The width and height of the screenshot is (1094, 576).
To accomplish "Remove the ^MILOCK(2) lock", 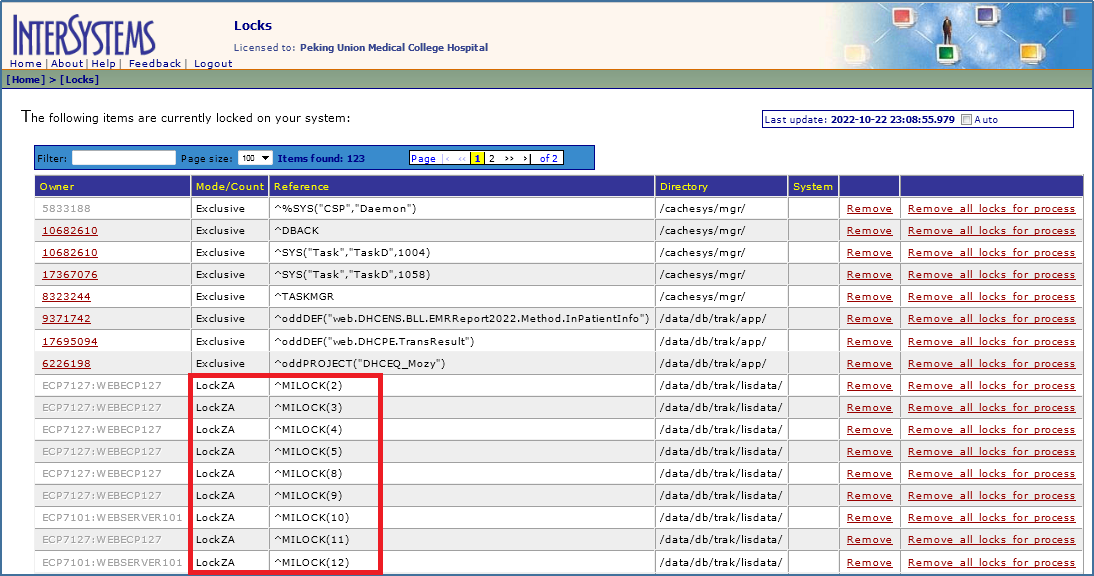I will pos(869,385).
